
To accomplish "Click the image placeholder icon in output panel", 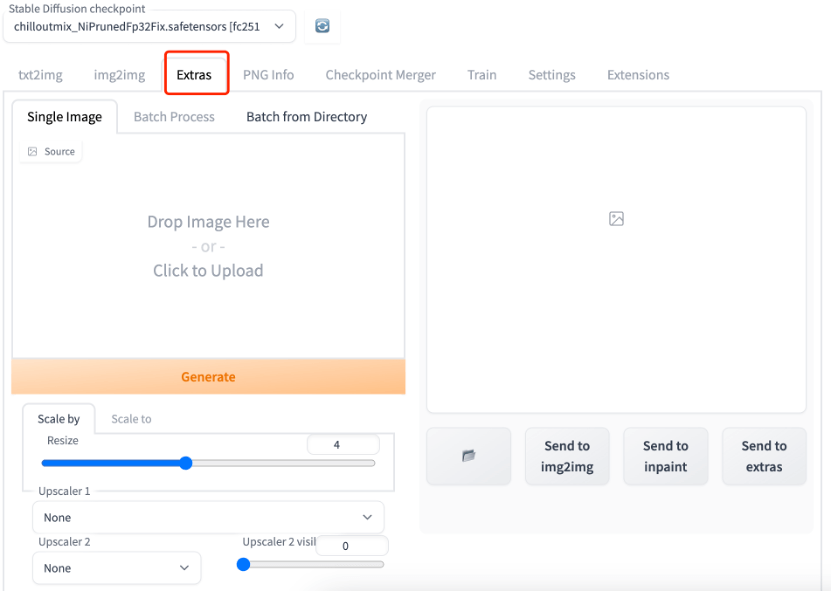I will coord(616,219).
